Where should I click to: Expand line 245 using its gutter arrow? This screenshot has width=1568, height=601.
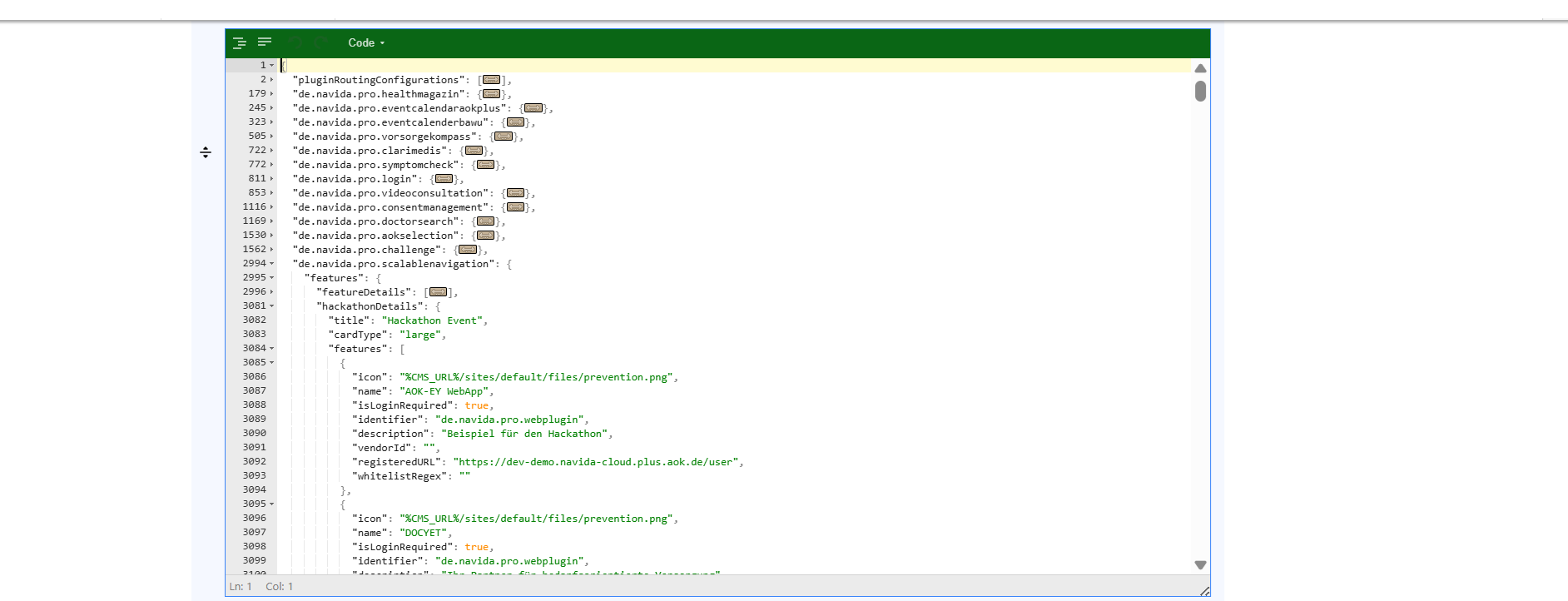271,108
